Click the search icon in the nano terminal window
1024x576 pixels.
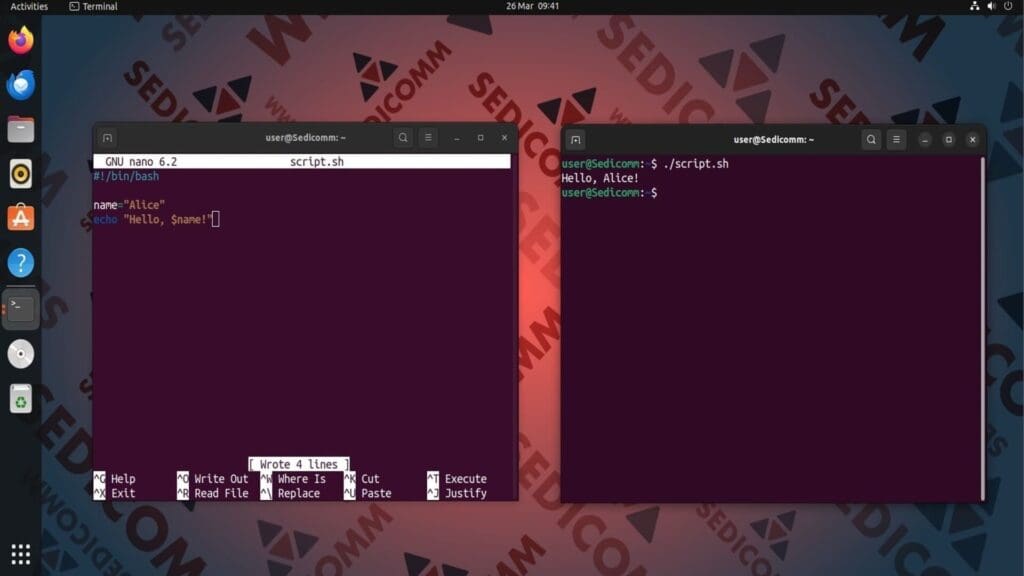click(402, 138)
